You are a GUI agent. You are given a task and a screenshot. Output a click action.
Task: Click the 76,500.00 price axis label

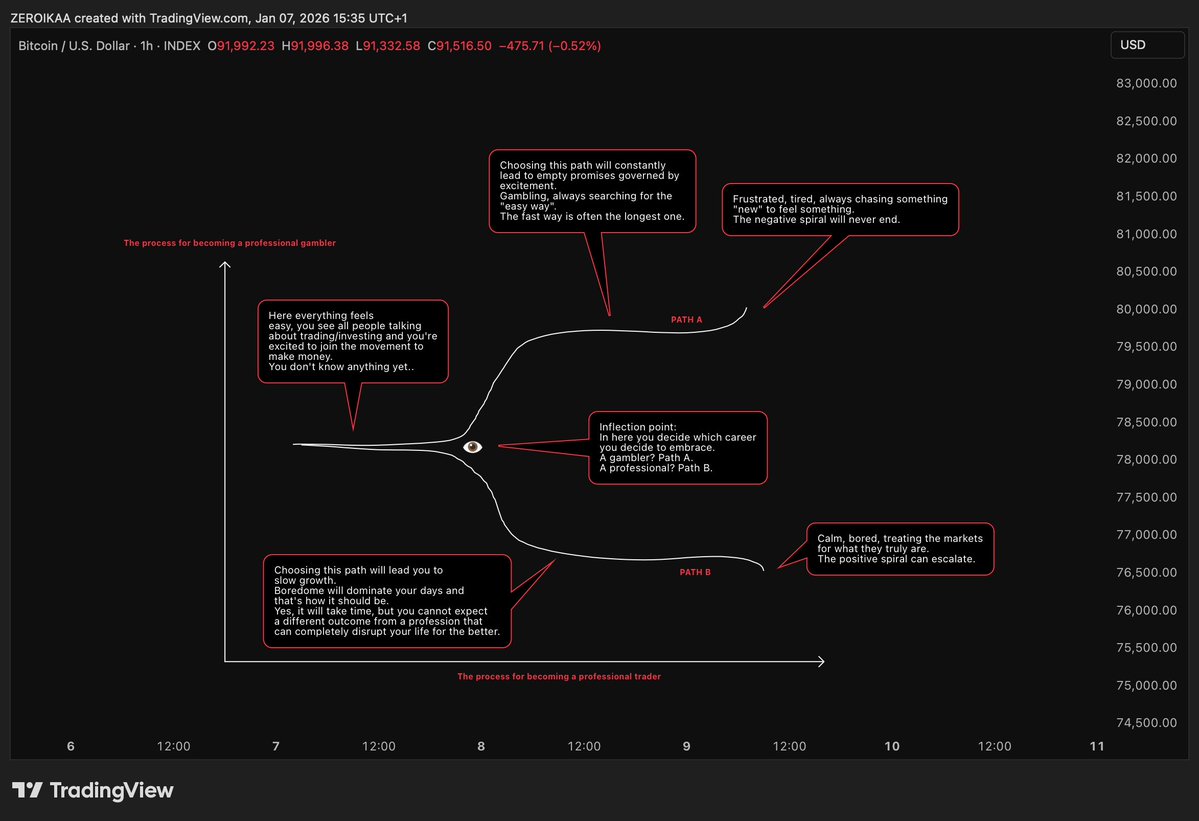coord(1145,573)
